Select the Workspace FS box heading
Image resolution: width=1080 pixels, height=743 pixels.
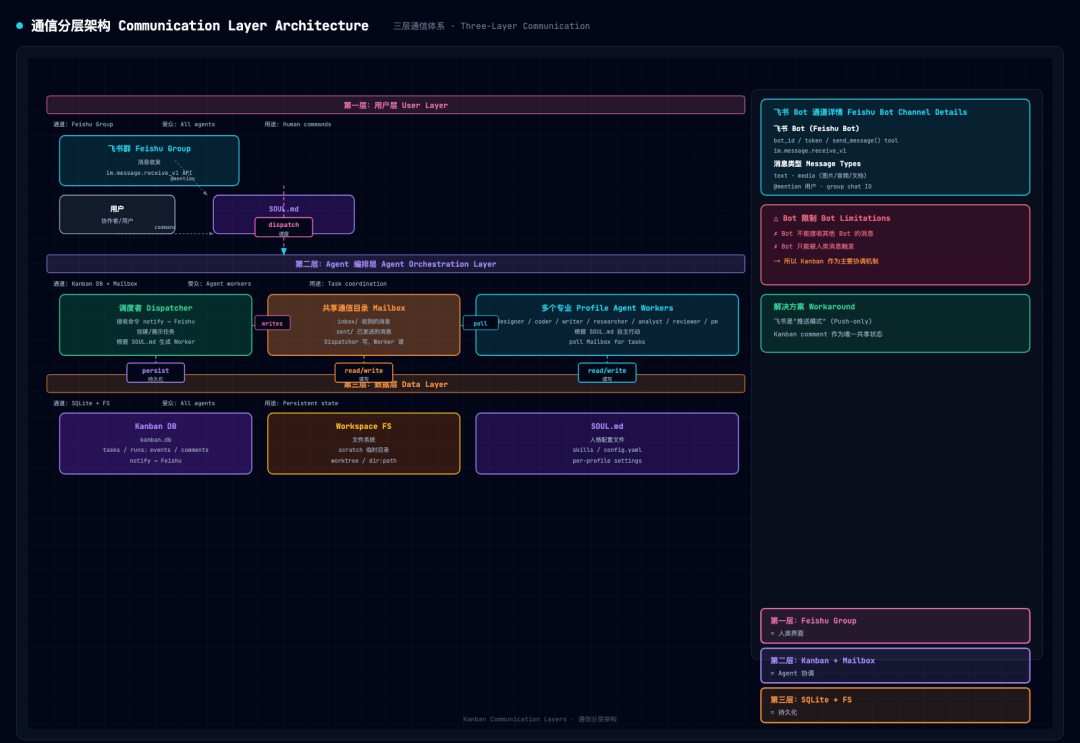(364, 426)
